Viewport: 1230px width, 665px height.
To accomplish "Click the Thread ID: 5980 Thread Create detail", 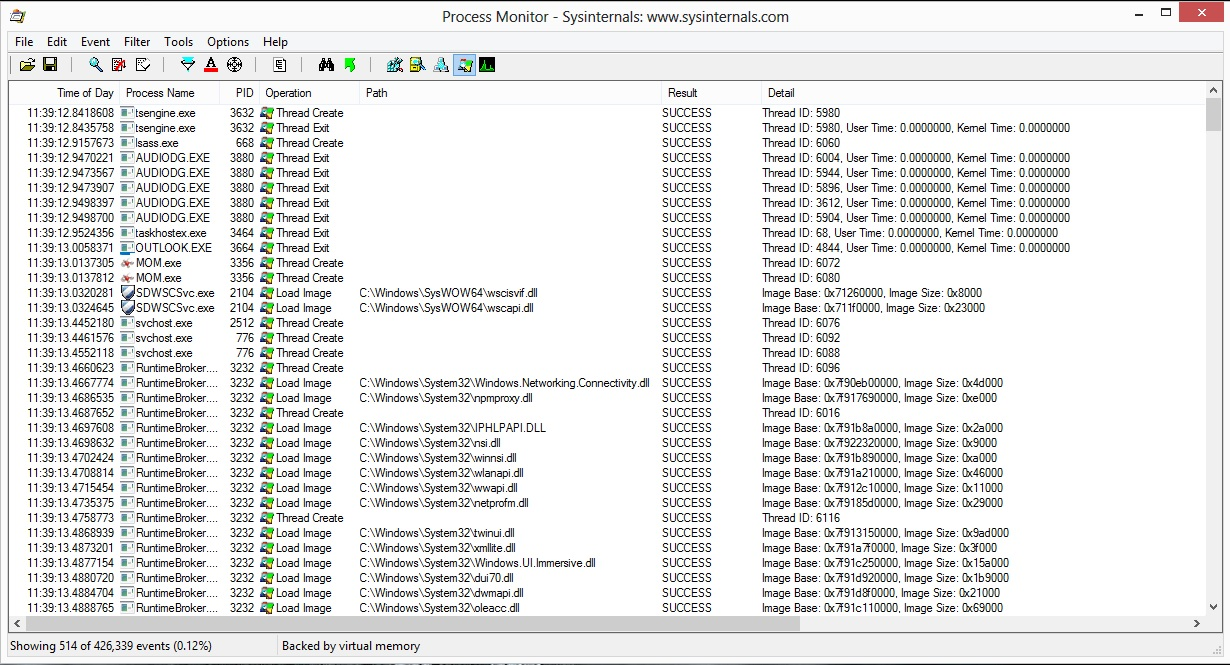I will coord(801,113).
